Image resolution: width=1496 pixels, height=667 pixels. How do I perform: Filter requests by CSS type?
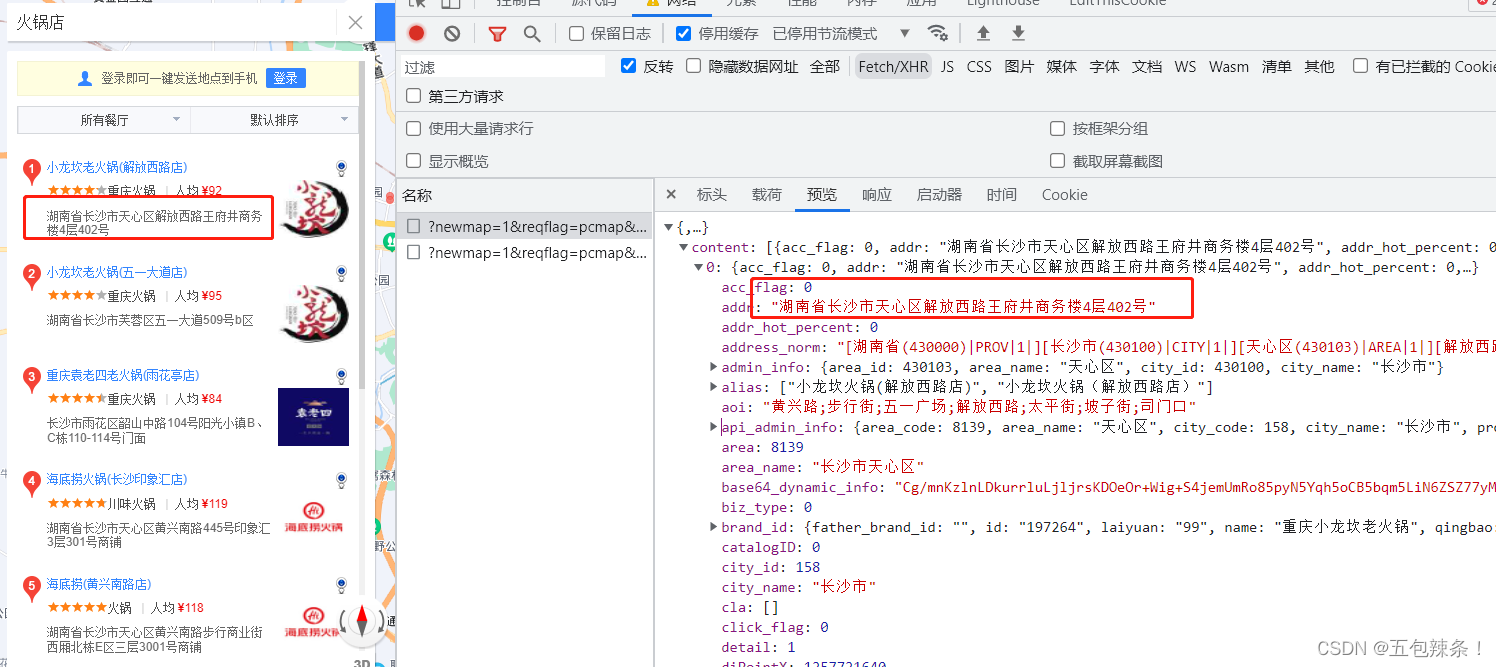coord(979,67)
